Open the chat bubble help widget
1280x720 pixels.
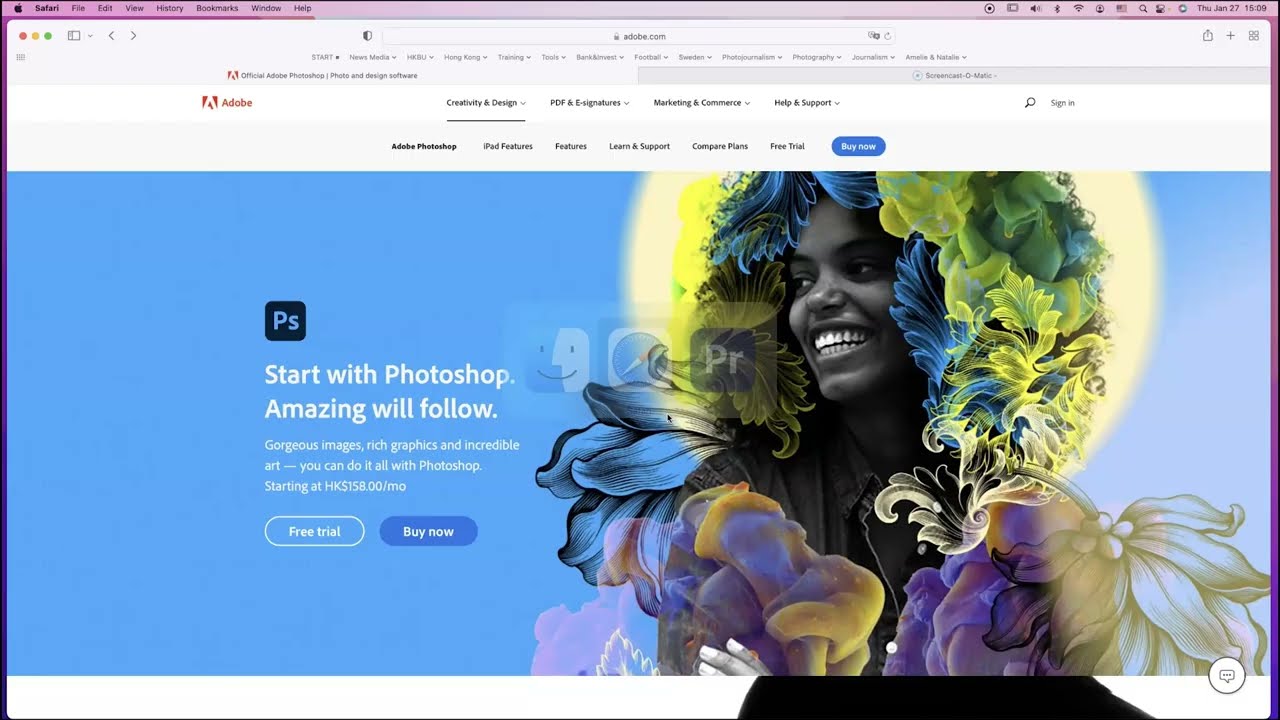point(1227,675)
